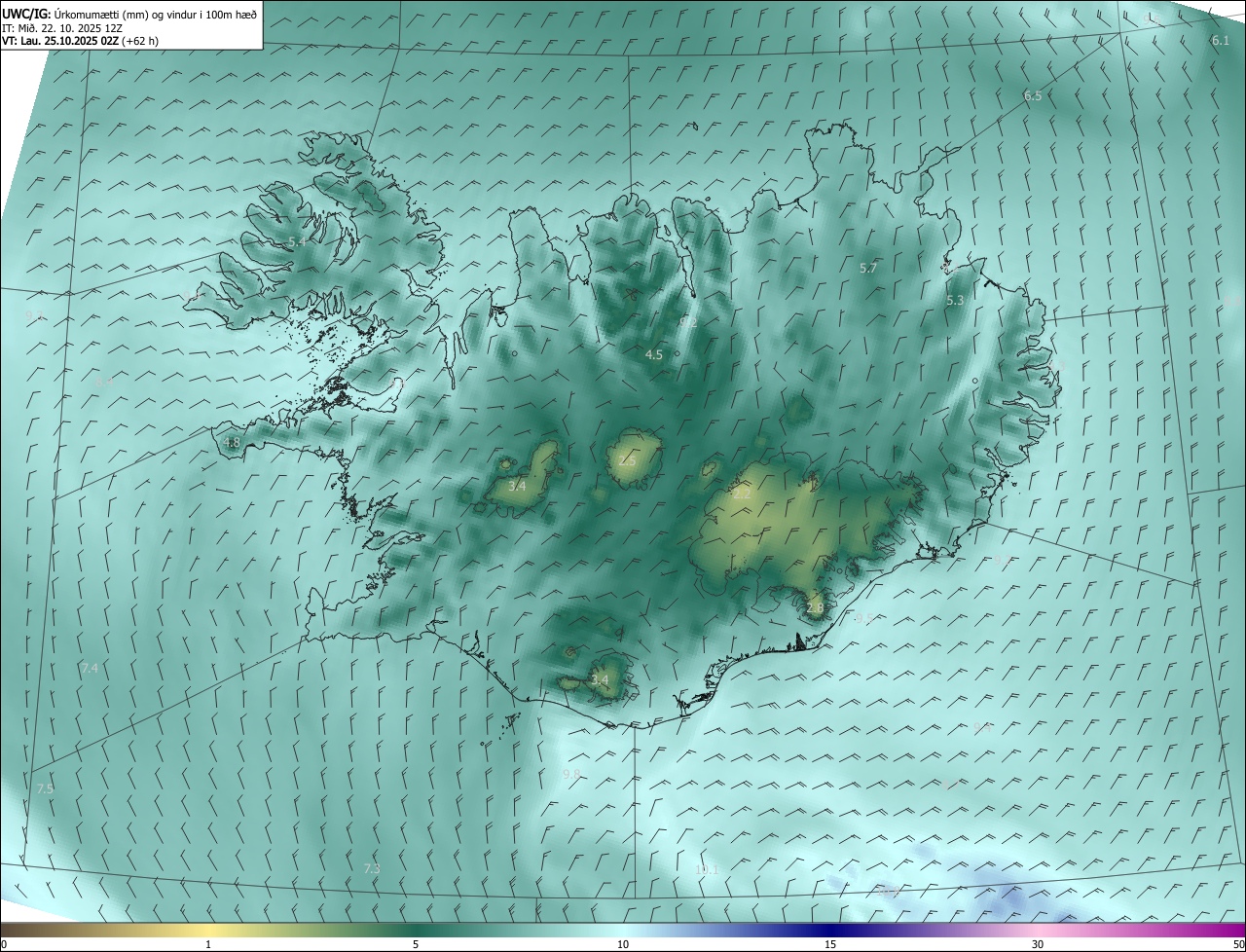Click the 10.1 precipitation value
This screenshot has width=1246, height=952.
[707, 869]
